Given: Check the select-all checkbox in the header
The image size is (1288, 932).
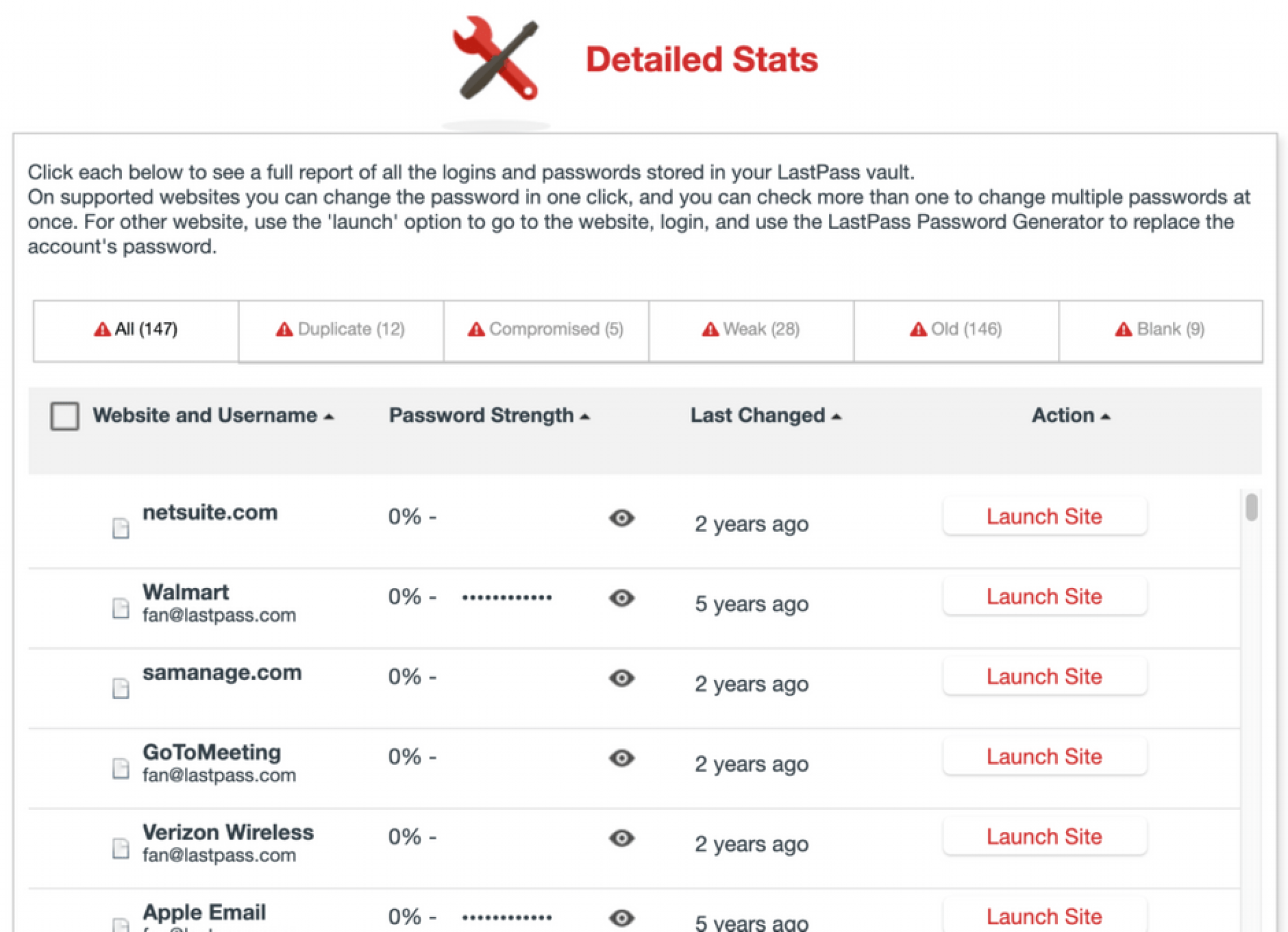Looking at the screenshot, I should pyautogui.click(x=64, y=416).
